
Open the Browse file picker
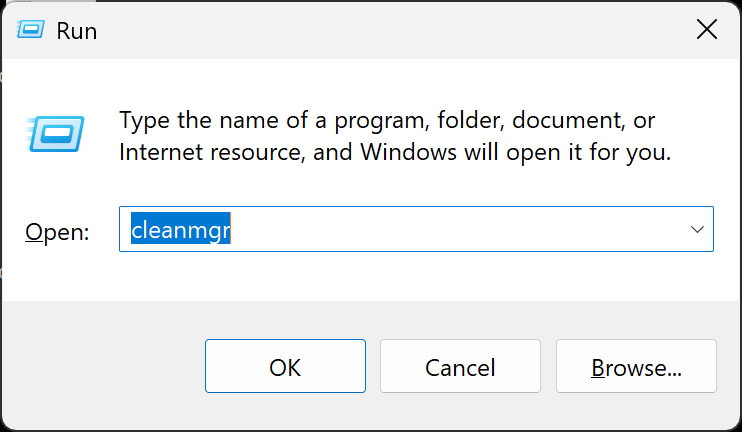click(x=636, y=367)
